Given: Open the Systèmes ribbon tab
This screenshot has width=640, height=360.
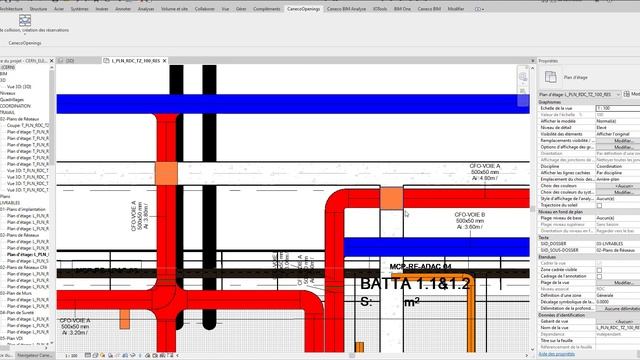Looking at the screenshot, I should [x=79, y=9].
